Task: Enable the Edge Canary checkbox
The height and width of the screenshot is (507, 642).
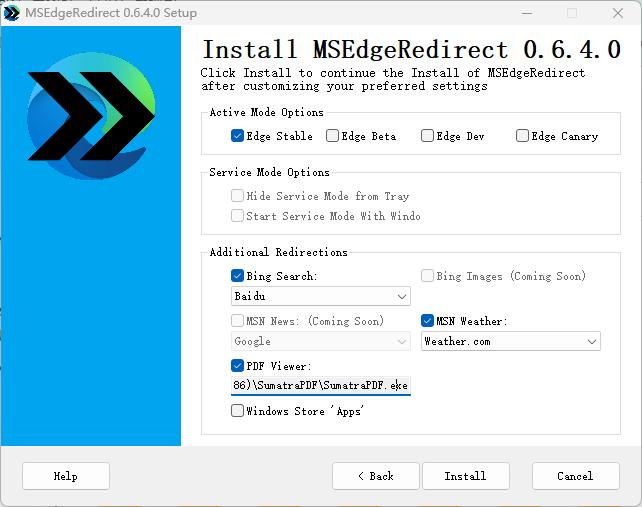Action: (x=522, y=136)
